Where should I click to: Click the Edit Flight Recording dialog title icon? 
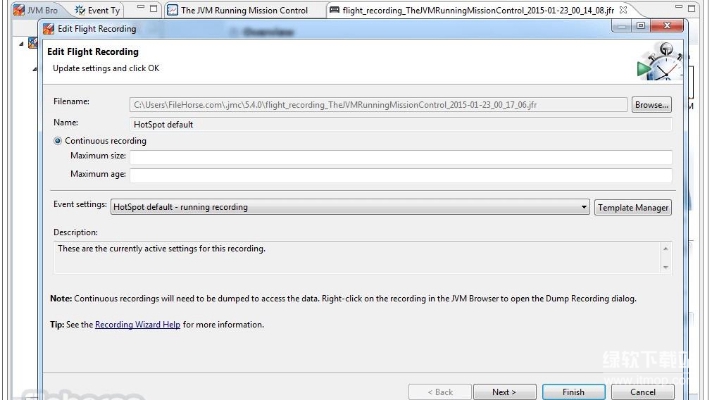[48, 28]
